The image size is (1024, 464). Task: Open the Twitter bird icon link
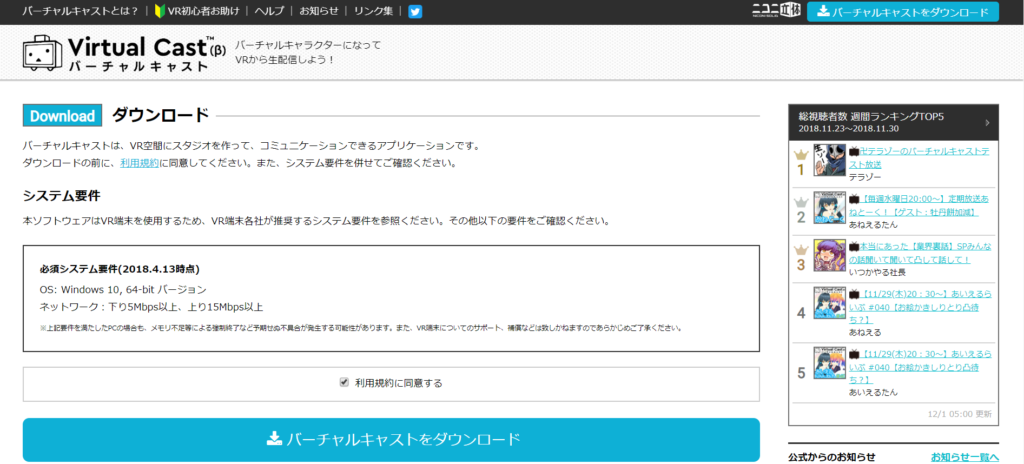[415, 11]
